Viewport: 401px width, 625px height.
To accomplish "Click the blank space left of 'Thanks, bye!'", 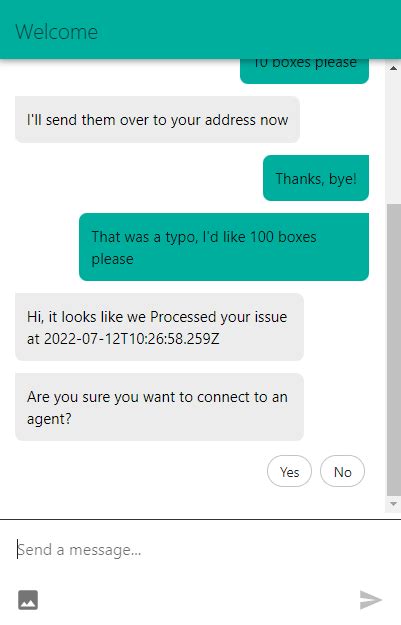I will click(x=138, y=178).
